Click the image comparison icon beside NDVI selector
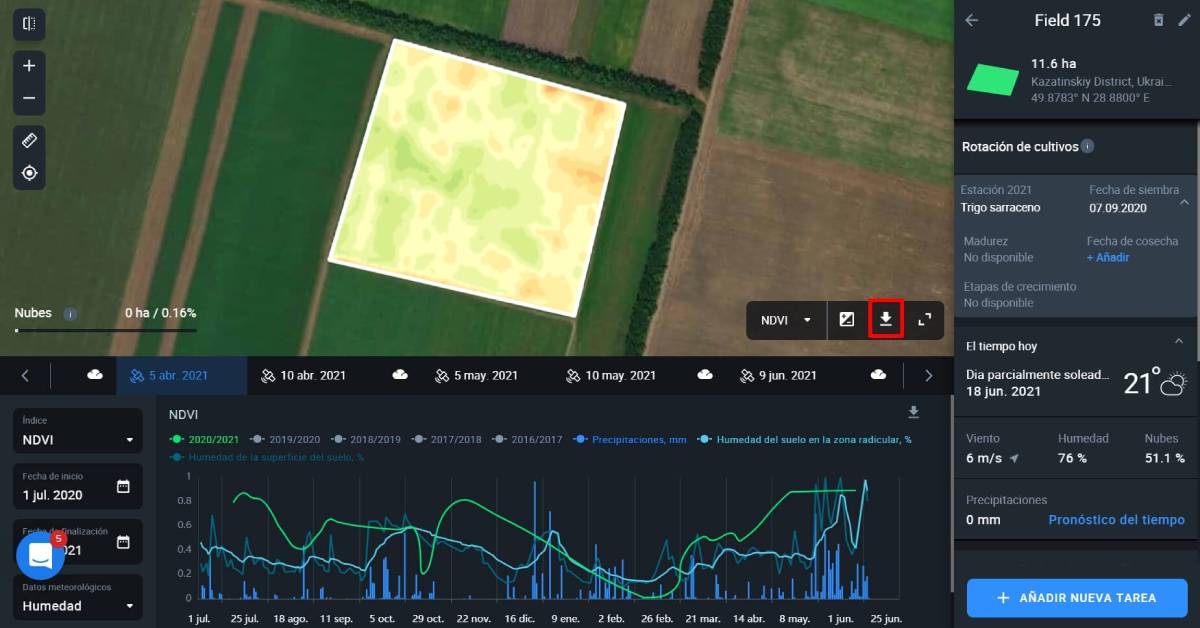Screen dimensions: 1200x628 pos(847,320)
